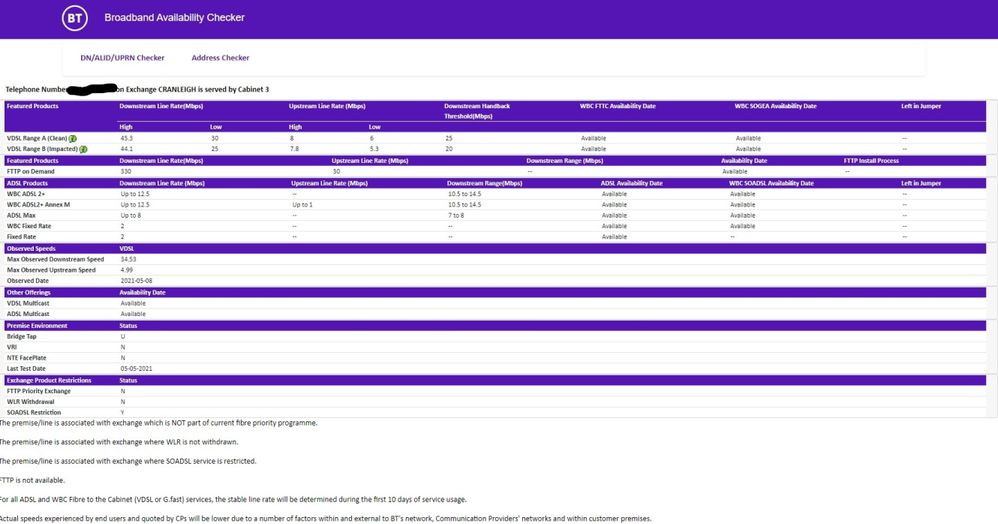This screenshot has height=524, width=998.
Task: Select "Max Observed Upstream Speed" label
Action: [51, 270]
